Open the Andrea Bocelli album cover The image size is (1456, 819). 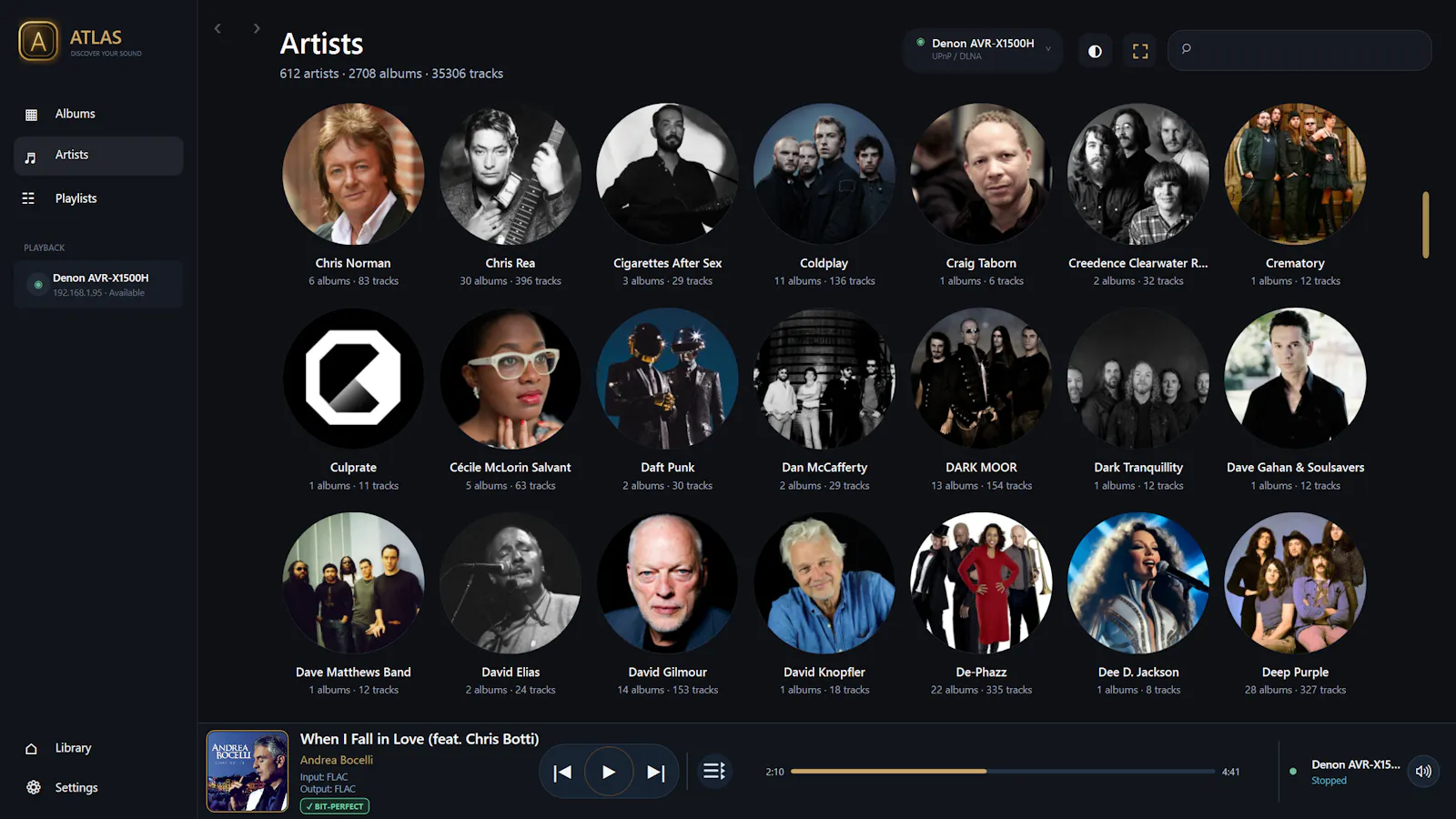point(248,771)
